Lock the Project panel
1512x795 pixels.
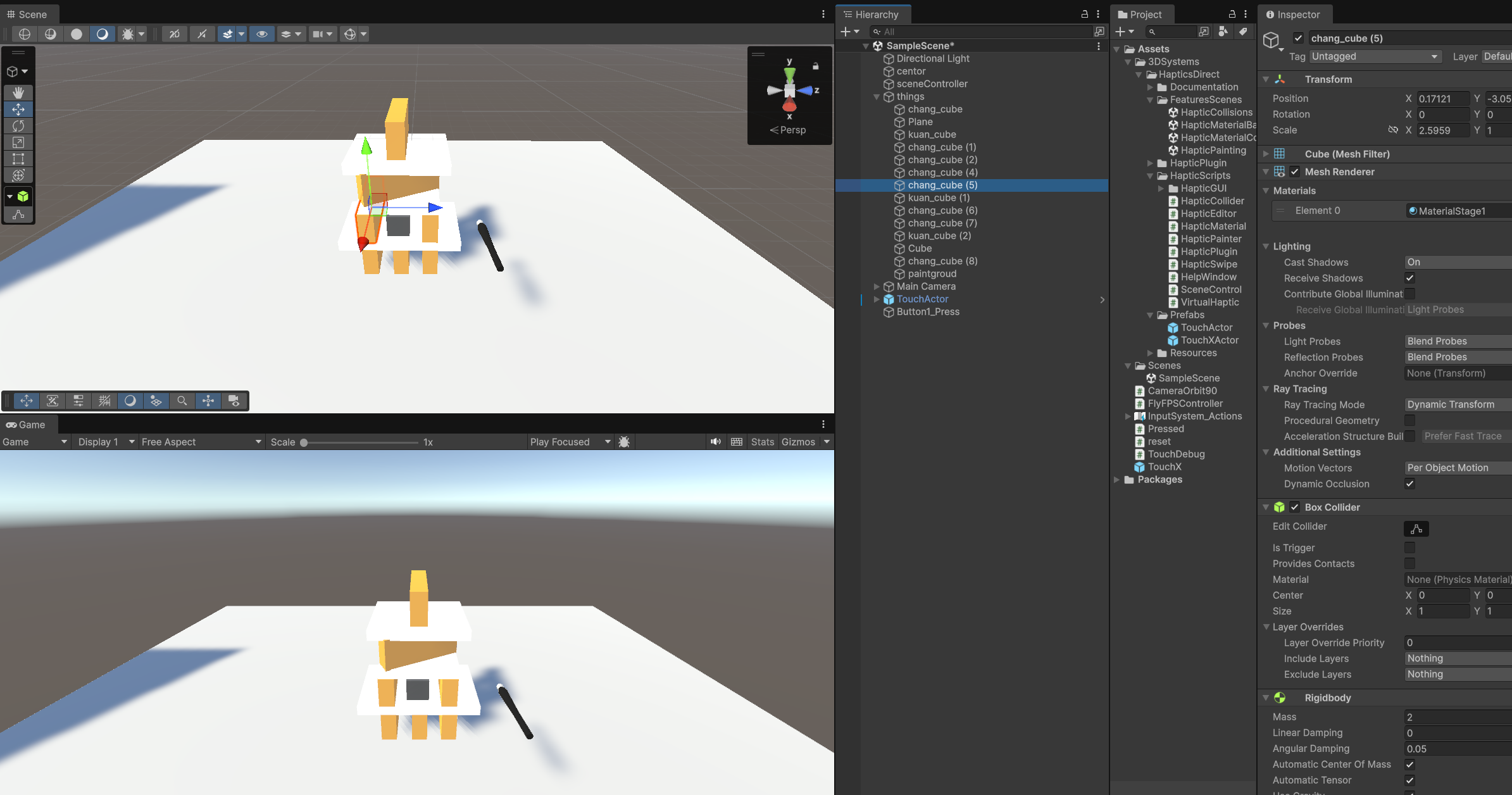click(x=1232, y=14)
